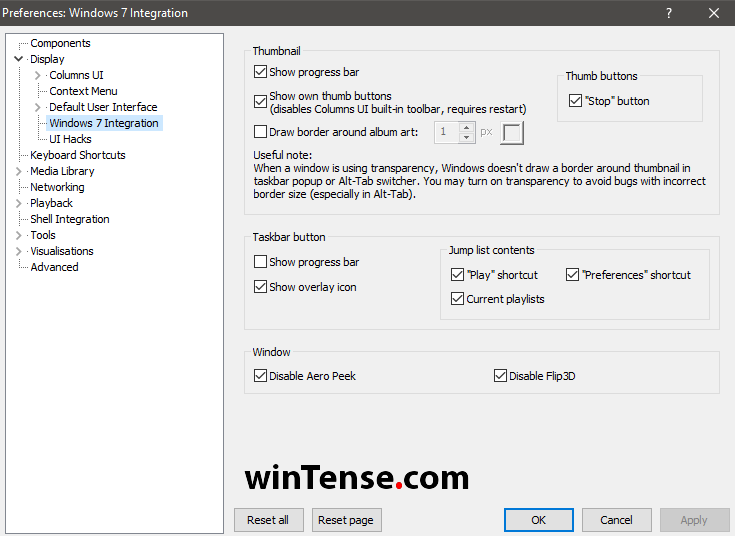Viewport: 735px width, 536px height.
Task: Increase border width with up arrow
Action: click(x=467, y=127)
